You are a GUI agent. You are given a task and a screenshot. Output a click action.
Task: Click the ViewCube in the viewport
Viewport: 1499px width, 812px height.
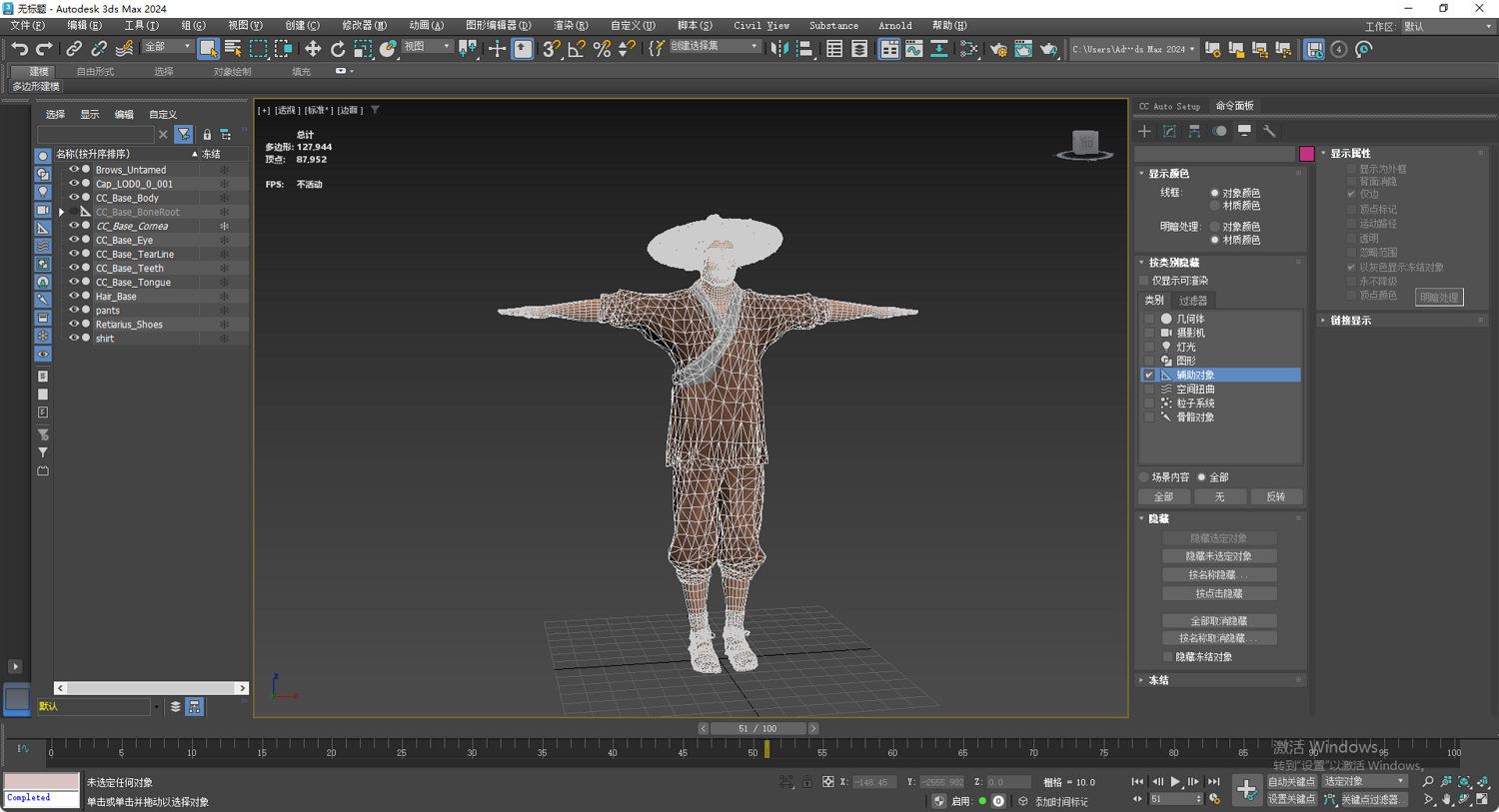[x=1085, y=145]
